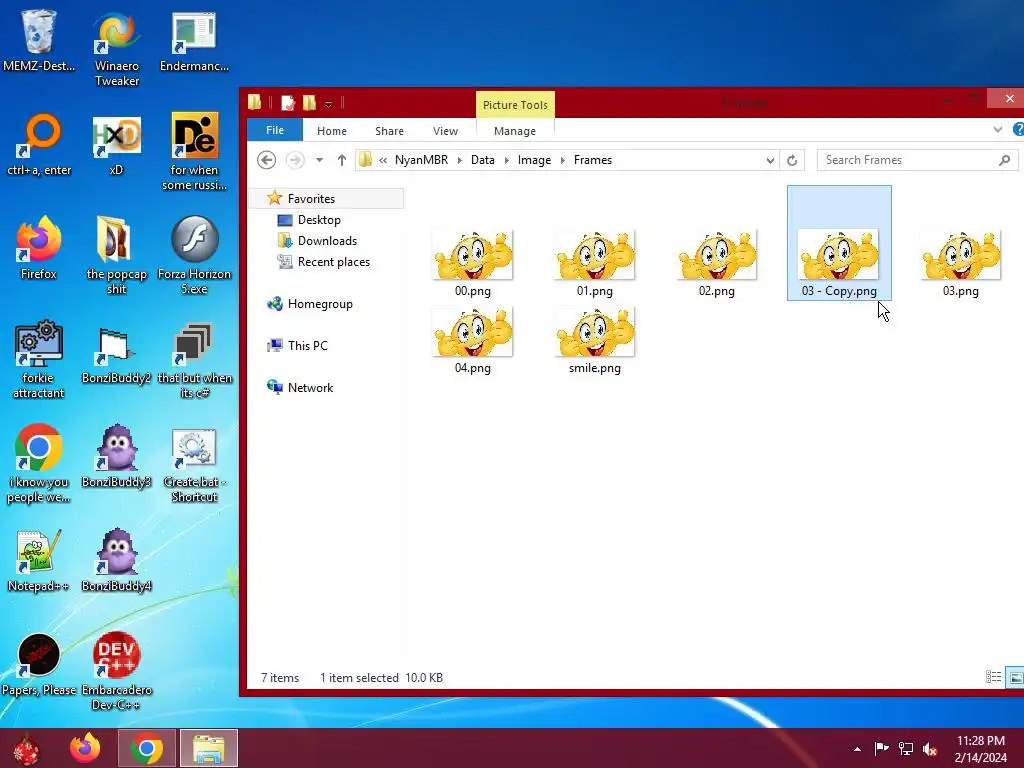Select 'forkie attractant' desktop shortcut
Screen dimensions: 1024x768
point(39,359)
